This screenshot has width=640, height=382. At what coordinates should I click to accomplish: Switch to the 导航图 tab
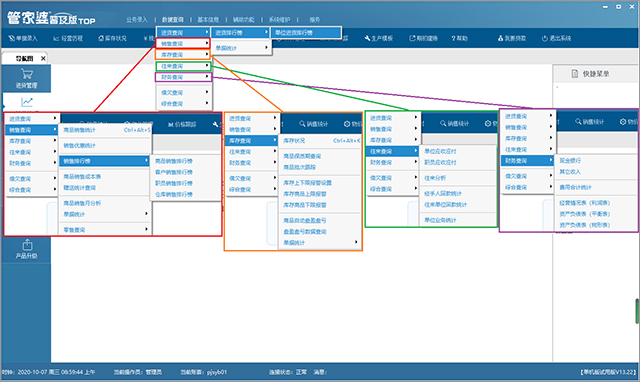[24, 59]
